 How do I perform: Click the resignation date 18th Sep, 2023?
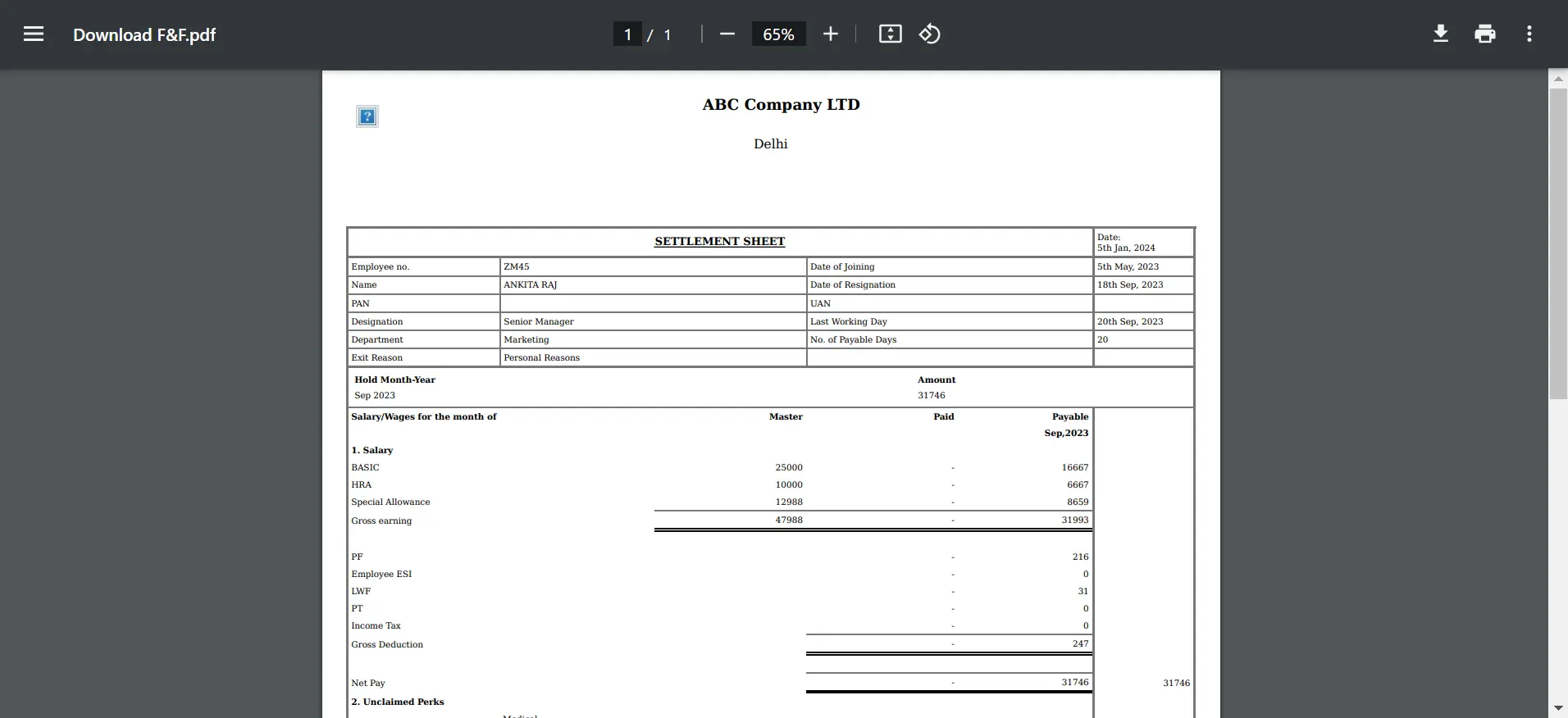pyautogui.click(x=1130, y=284)
